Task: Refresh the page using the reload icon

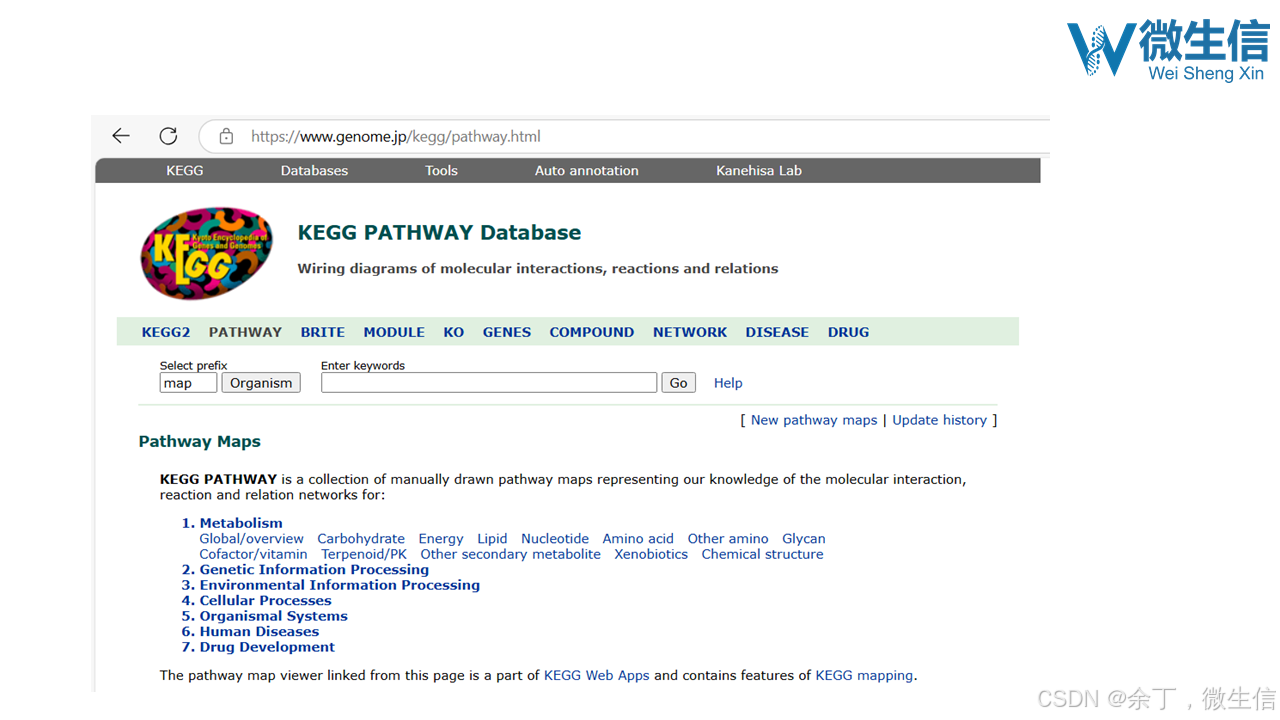Action: tap(168, 135)
